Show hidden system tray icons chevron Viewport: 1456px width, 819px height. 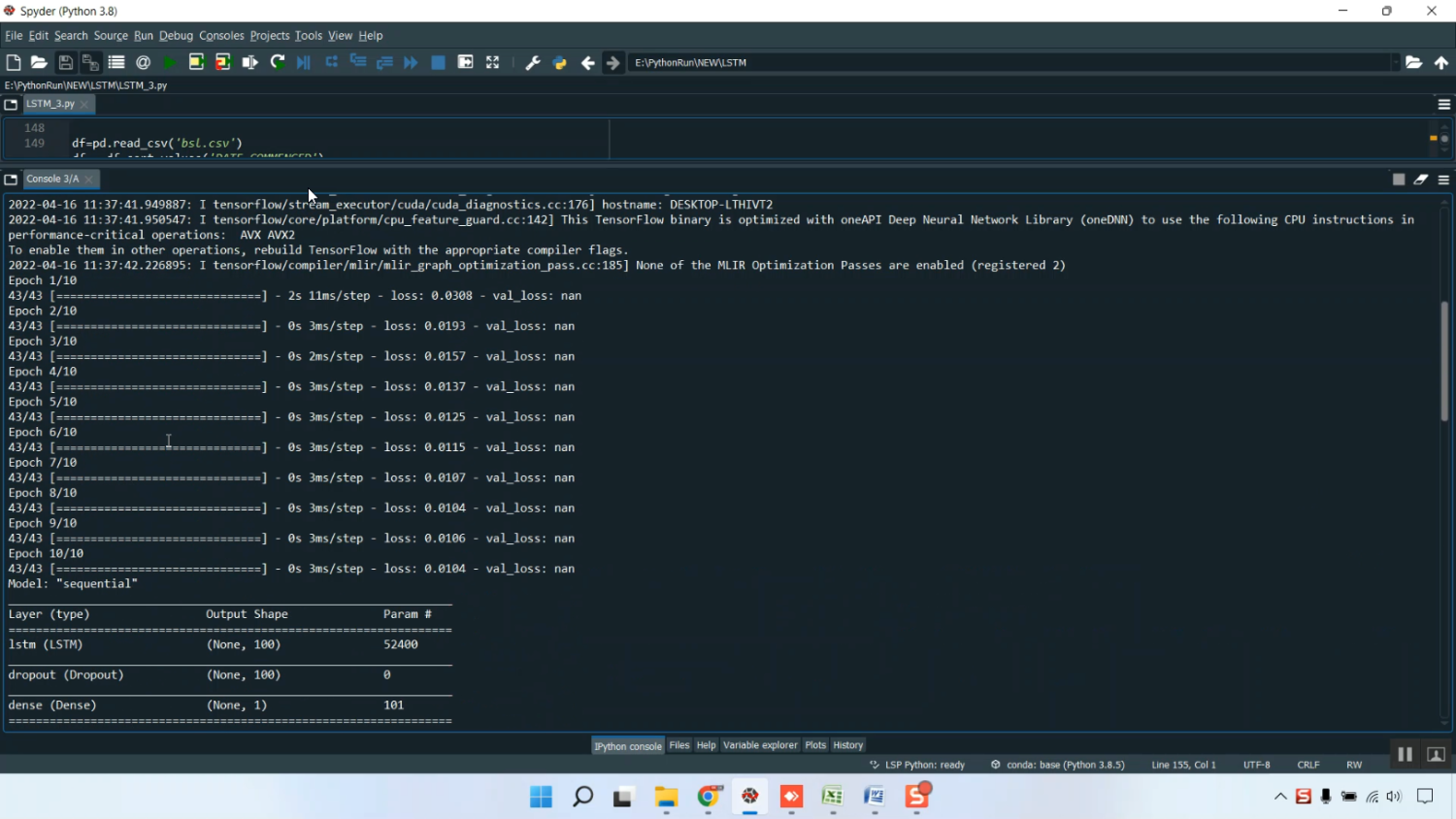tap(1280, 797)
